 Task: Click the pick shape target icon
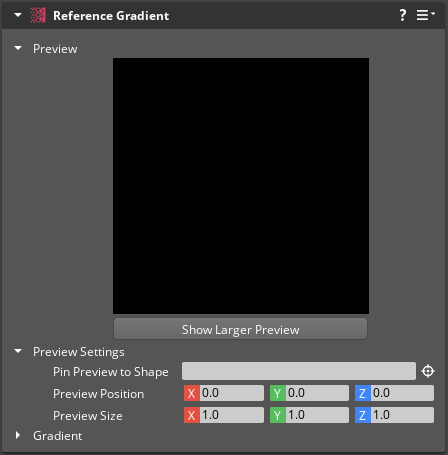click(x=428, y=371)
